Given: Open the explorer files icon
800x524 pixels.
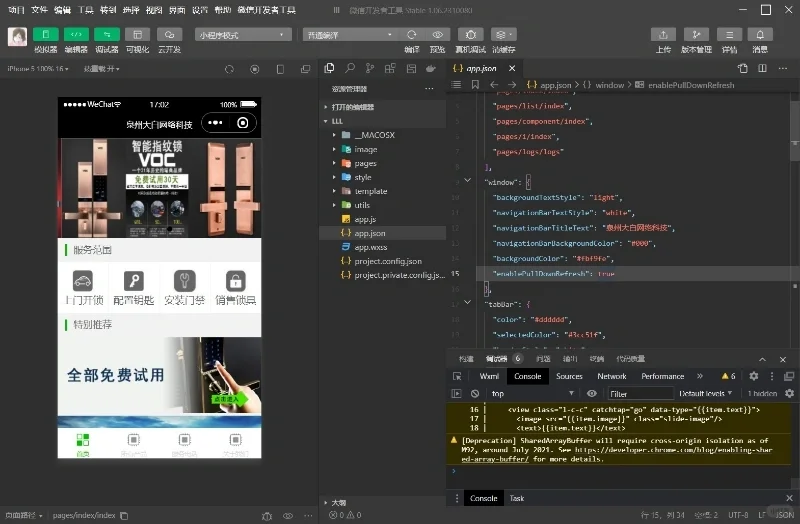Looking at the screenshot, I should click(330, 68).
